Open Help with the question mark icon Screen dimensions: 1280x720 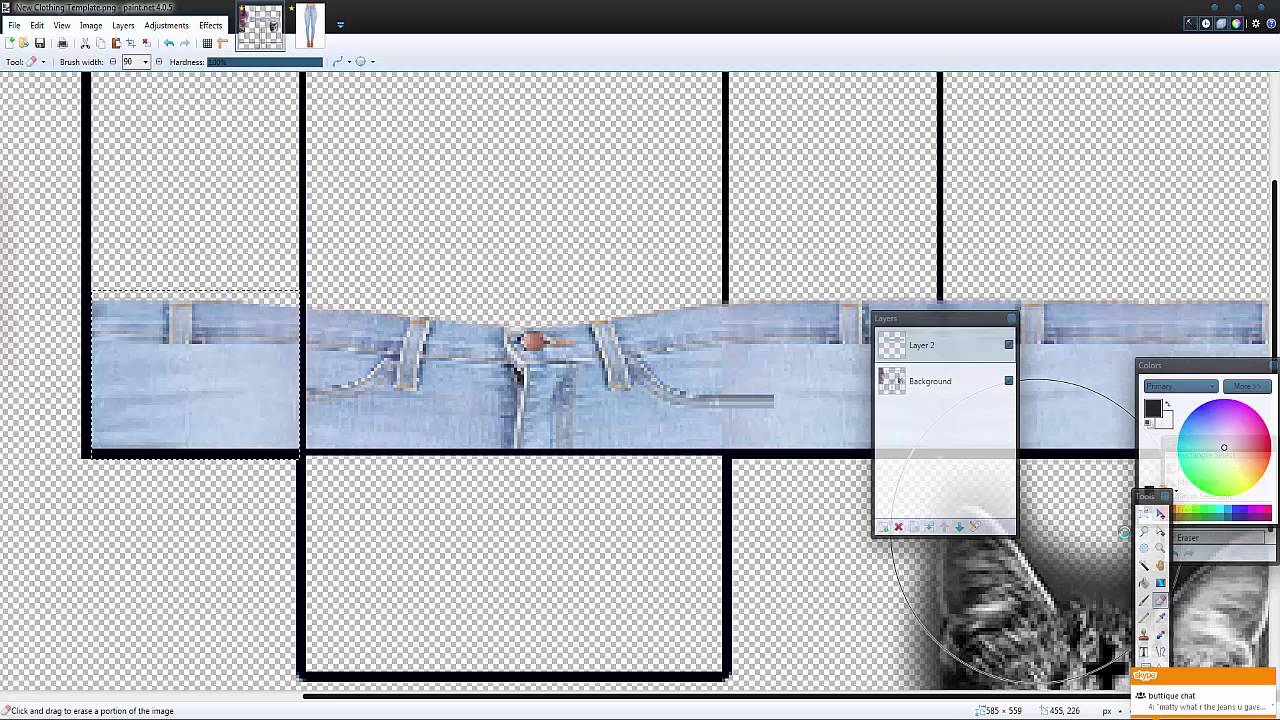click(x=1271, y=24)
